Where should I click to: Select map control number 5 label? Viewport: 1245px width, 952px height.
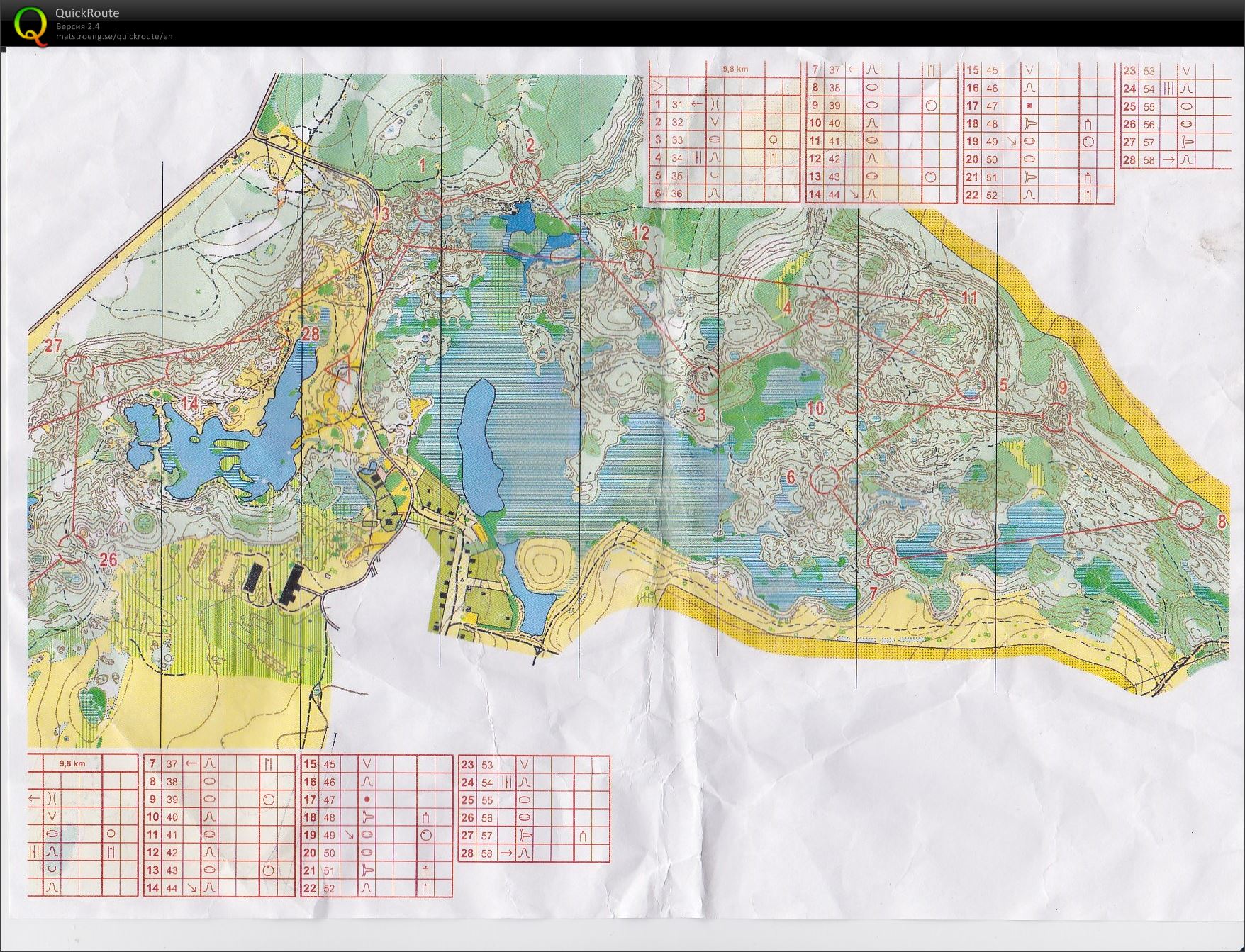pos(1003,385)
